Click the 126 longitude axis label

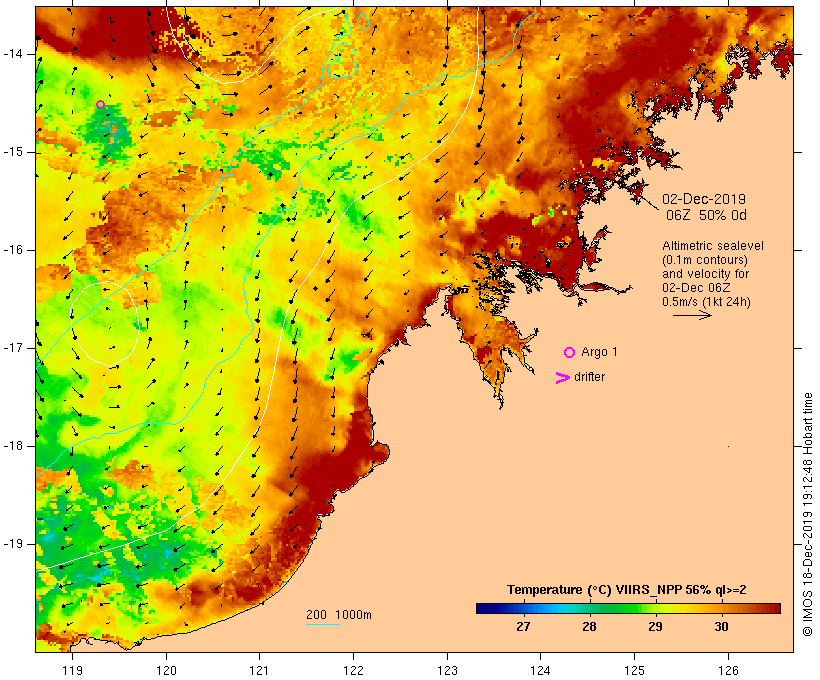728,671
